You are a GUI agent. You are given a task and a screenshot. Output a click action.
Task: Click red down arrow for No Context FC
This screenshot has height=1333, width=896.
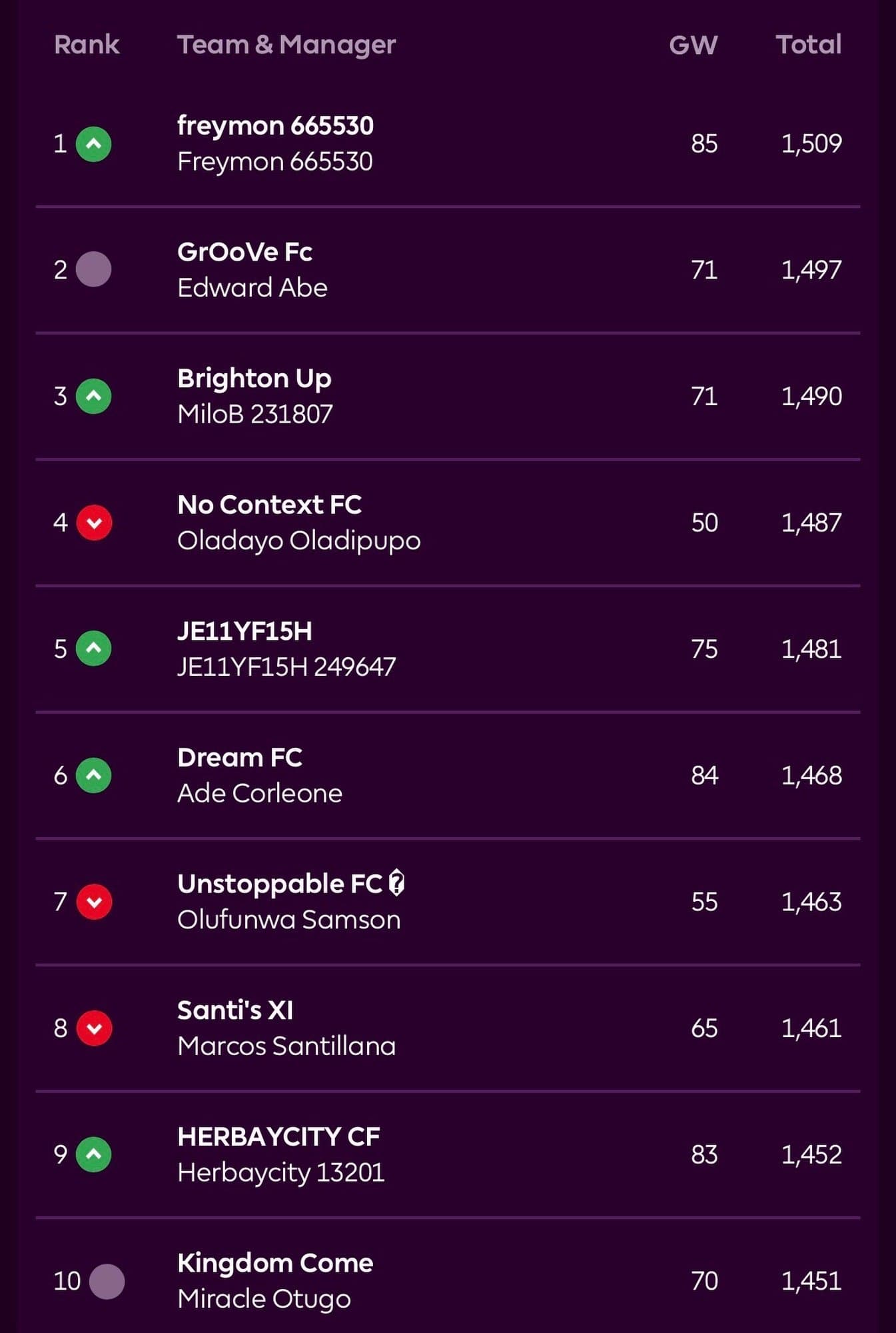click(x=94, y=523)
